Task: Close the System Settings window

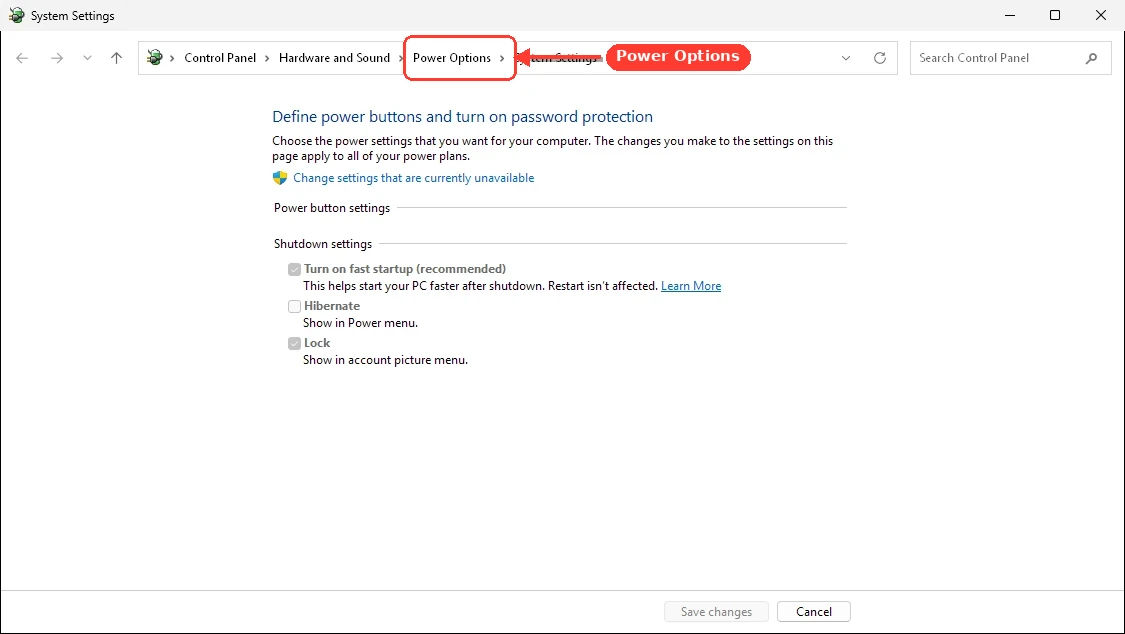Action: [1101, 15]
